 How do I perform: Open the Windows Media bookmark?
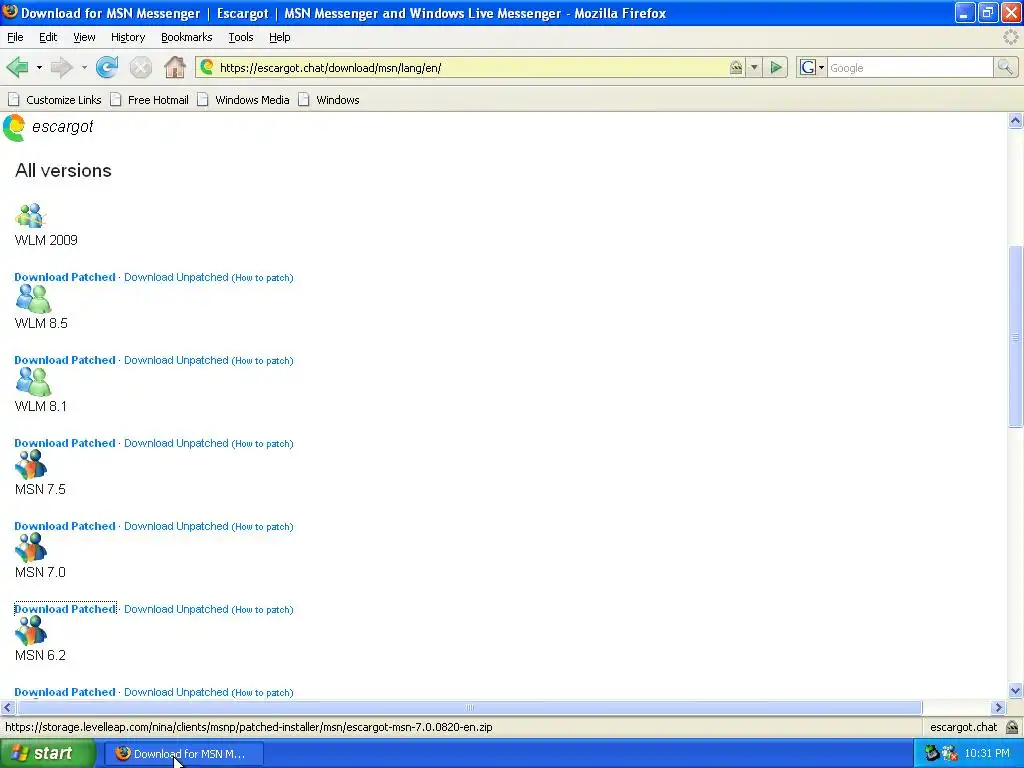point(244,100)
